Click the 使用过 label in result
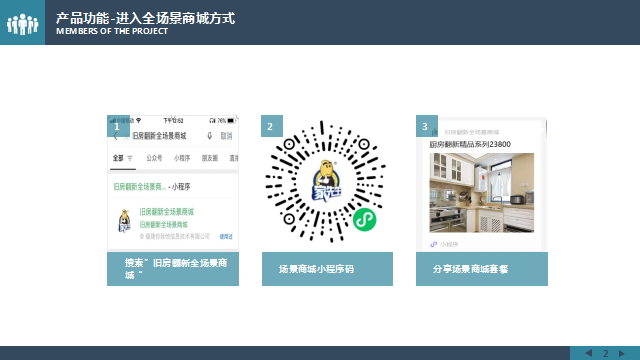 click(226, 237)
